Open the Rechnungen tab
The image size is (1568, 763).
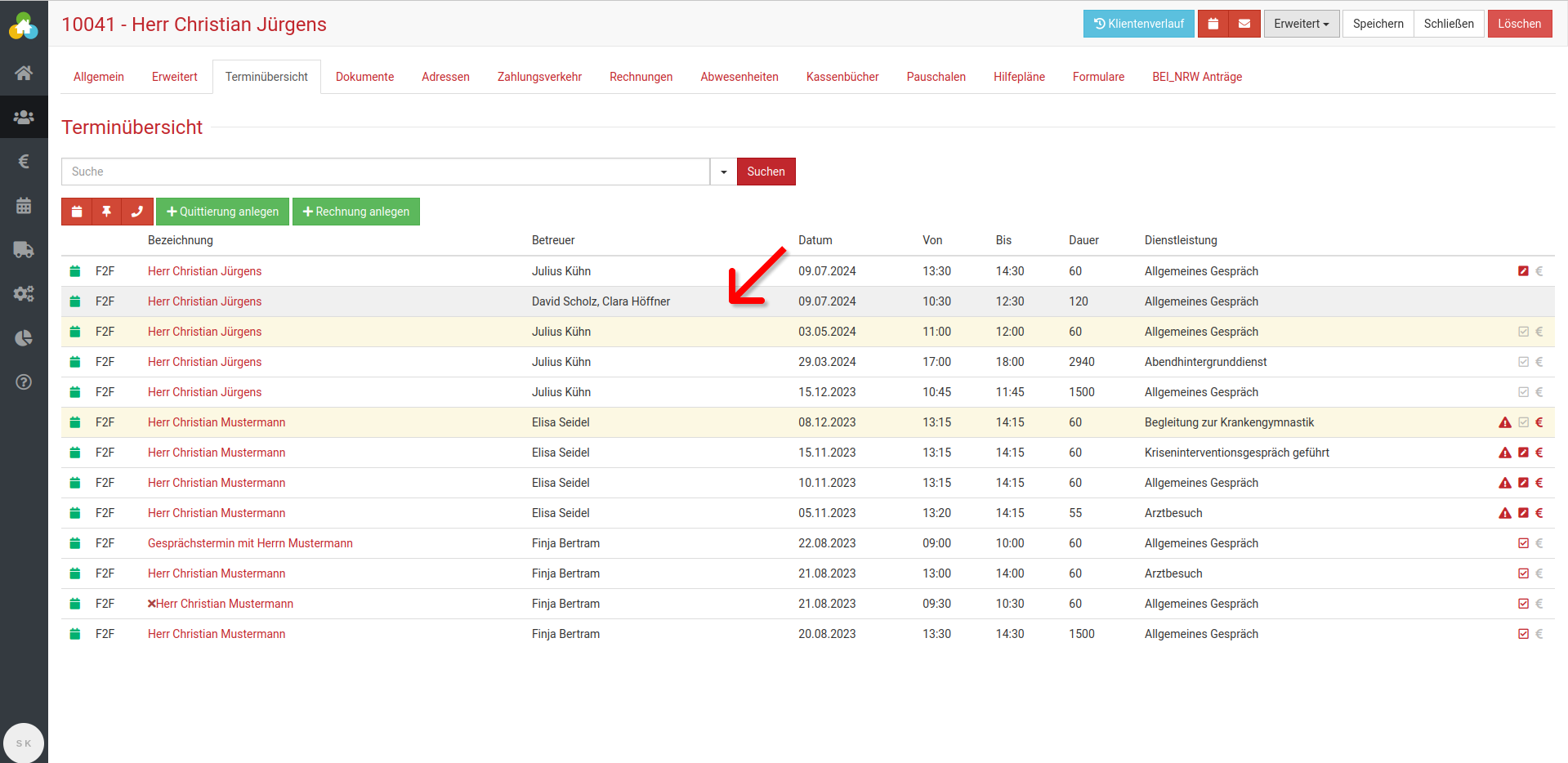pos(641,77)
